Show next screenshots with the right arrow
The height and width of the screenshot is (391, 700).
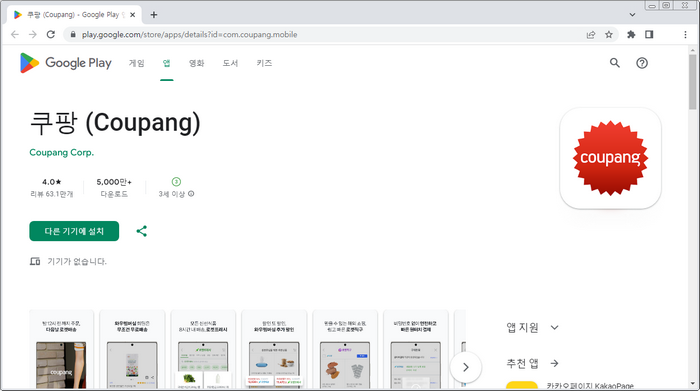(x=466, y=367)
